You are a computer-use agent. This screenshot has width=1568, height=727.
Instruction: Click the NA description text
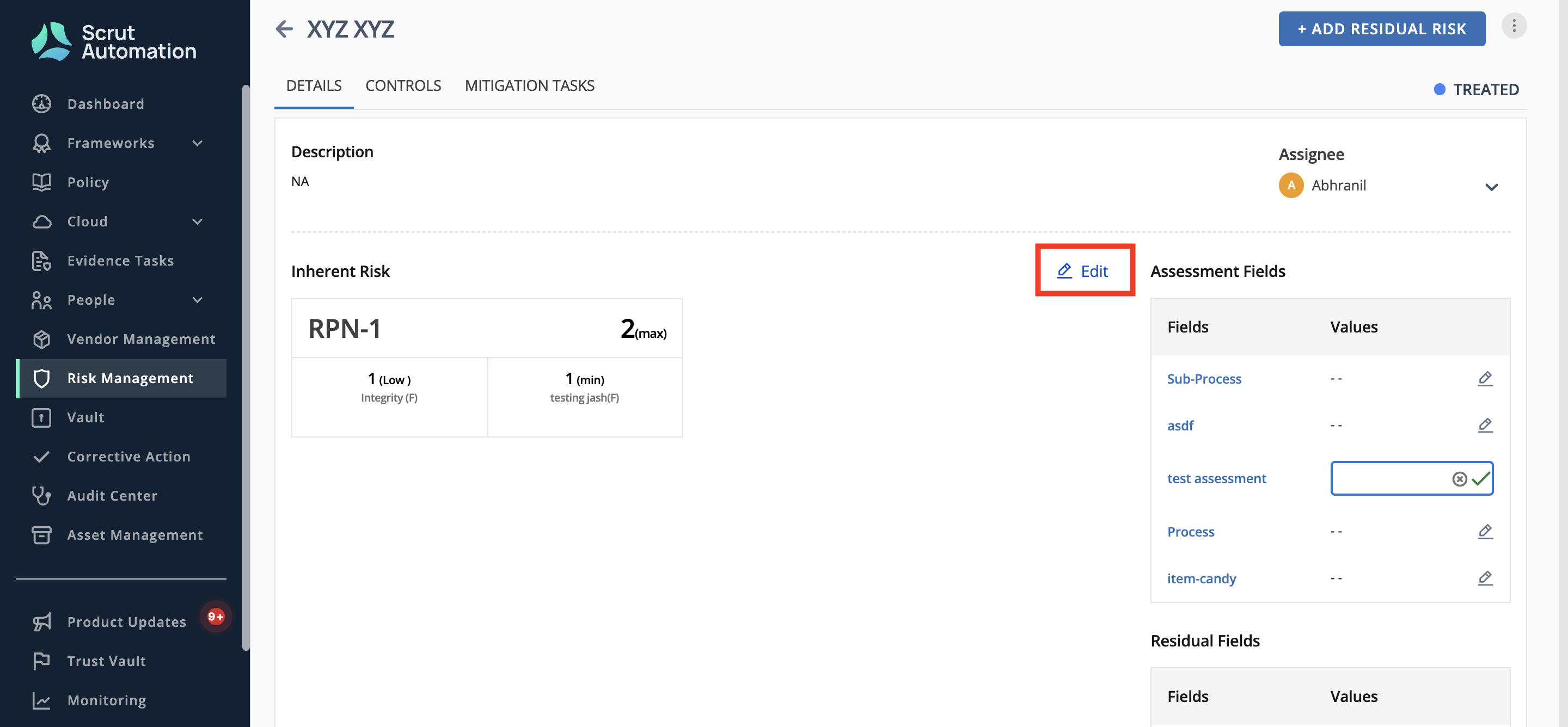299,181
